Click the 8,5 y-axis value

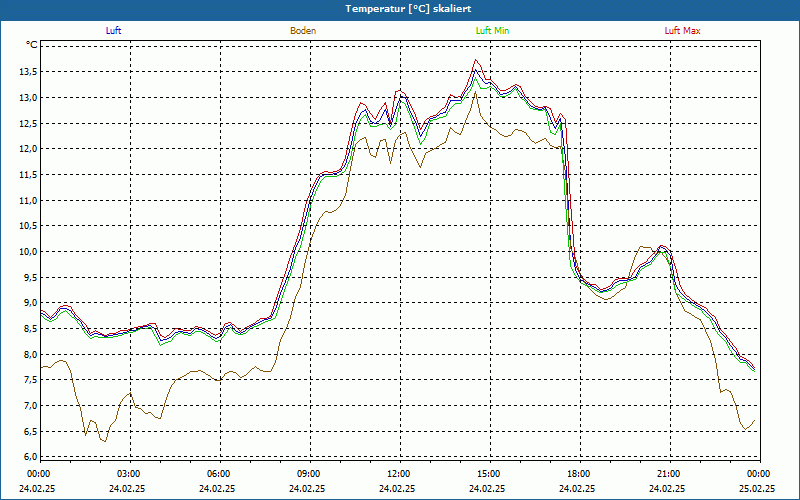pyautogui.click(x=31, y=329)
